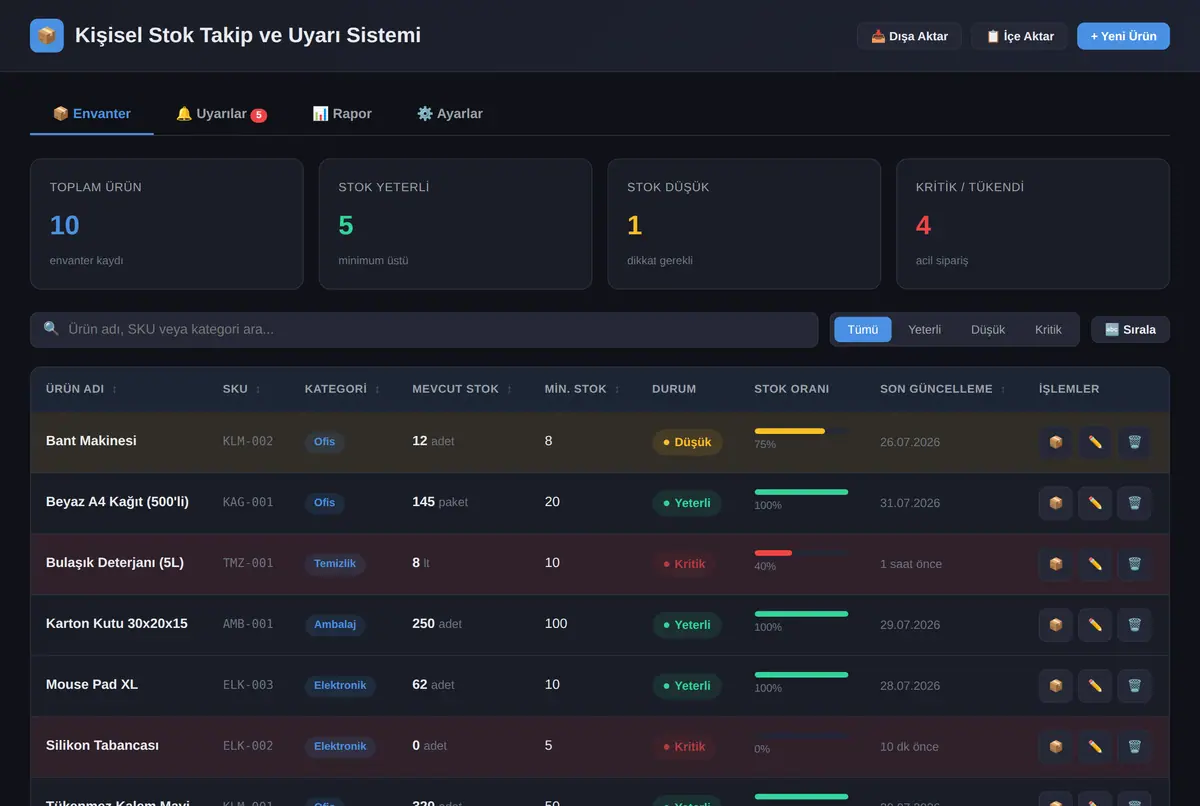Click the pencil icon for Beyaz A4 Kağıt
The height and width of the screenshot is (806, 1200).
click(x=1095, y=503)
